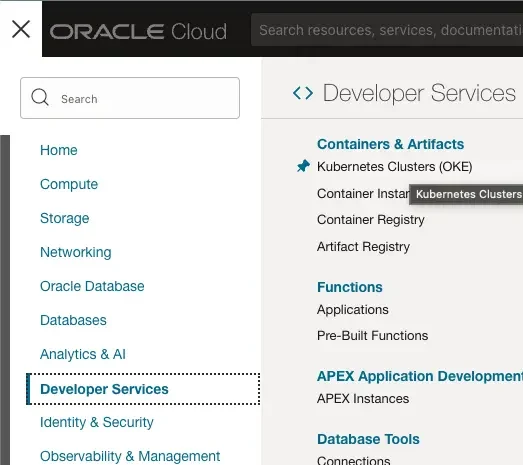Open the Compute category
The image size is (523, 465).
69,184
